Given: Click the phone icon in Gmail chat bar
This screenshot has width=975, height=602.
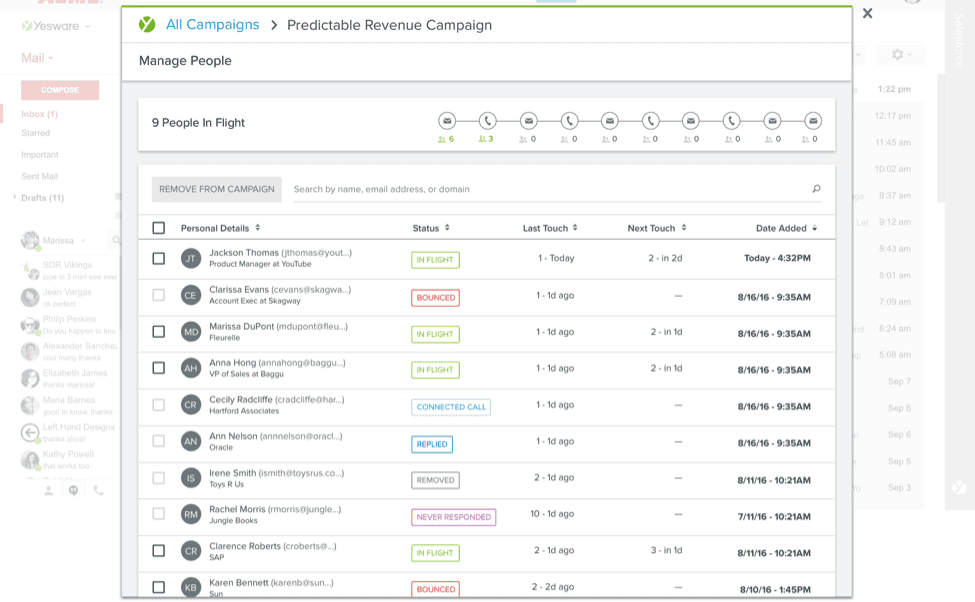Looking at the screenshot, I should pos(98,491).
